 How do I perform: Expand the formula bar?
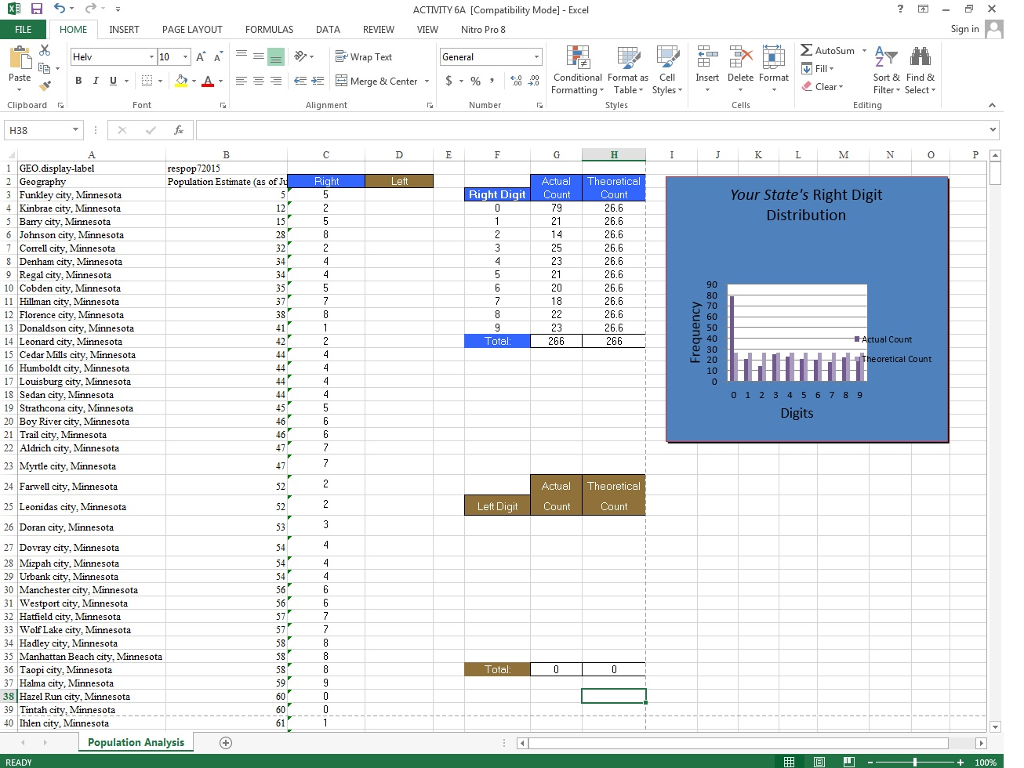pyautogui.click(x=993, y=130)
